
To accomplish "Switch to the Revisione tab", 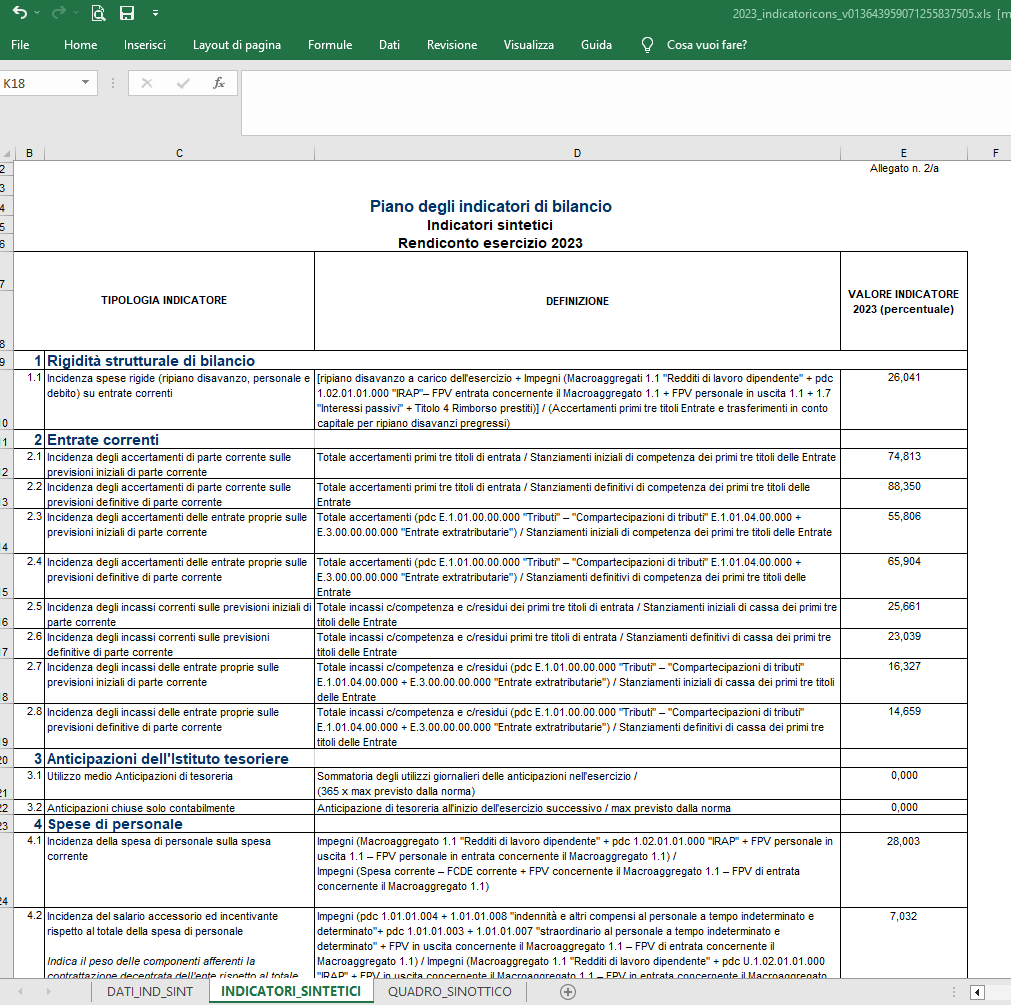I will (x=452, y=44).
